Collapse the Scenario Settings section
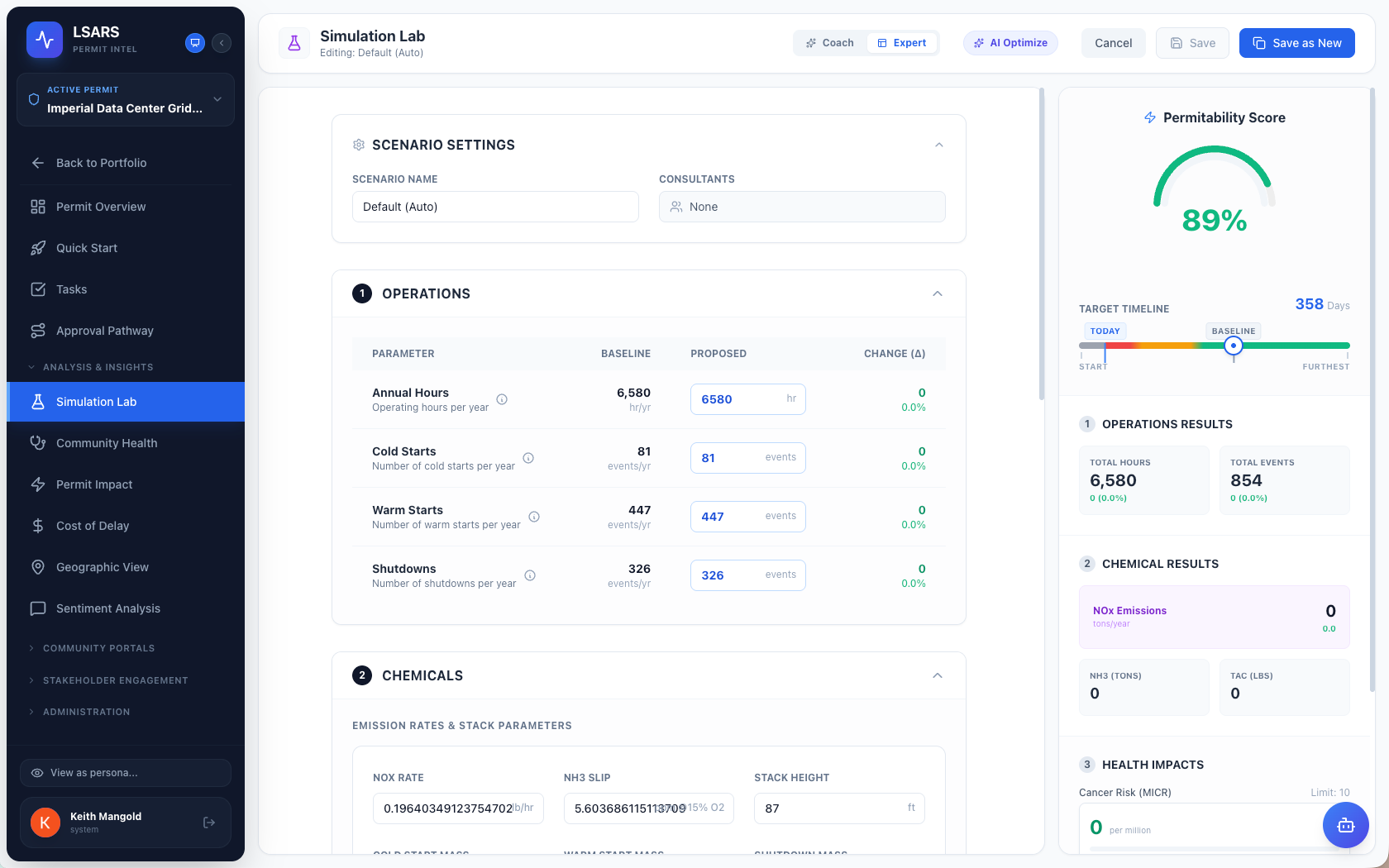The width and height of the screenshot is (1389, 868). click(x=938, y=145)
